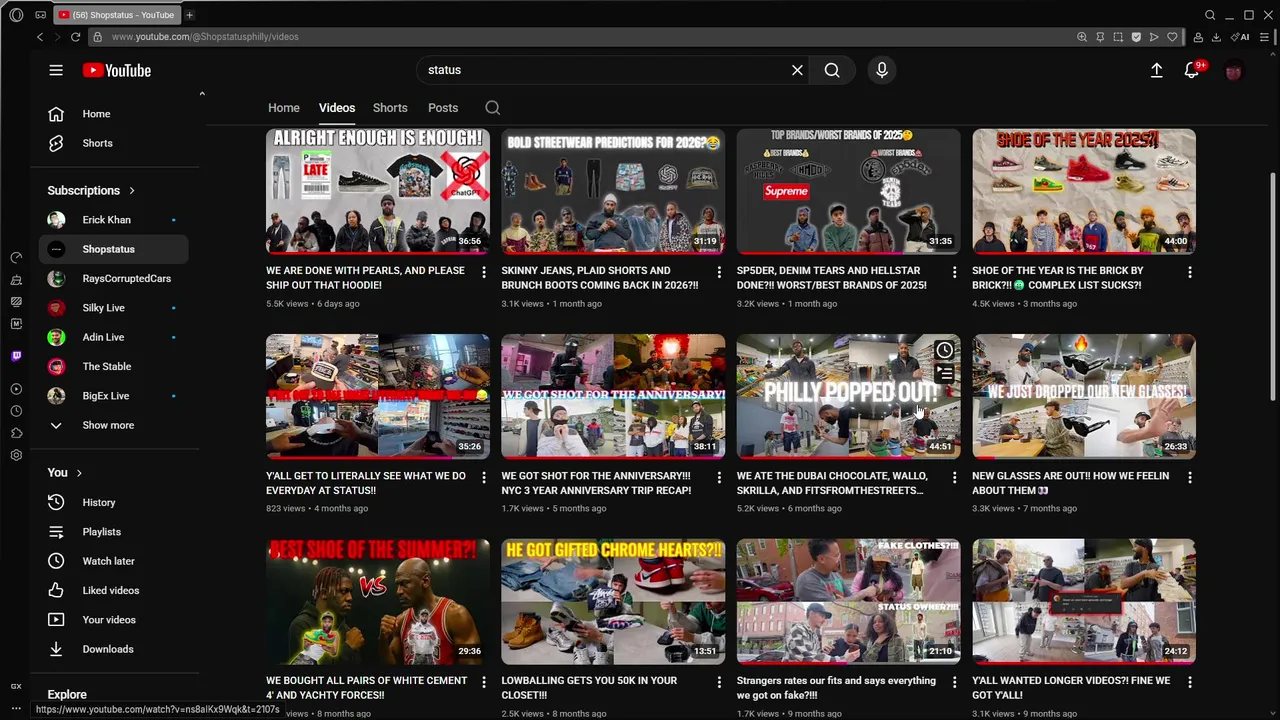Expand Show more subscriptions
The image size is (1280, 720).
(x=113, y=425)
